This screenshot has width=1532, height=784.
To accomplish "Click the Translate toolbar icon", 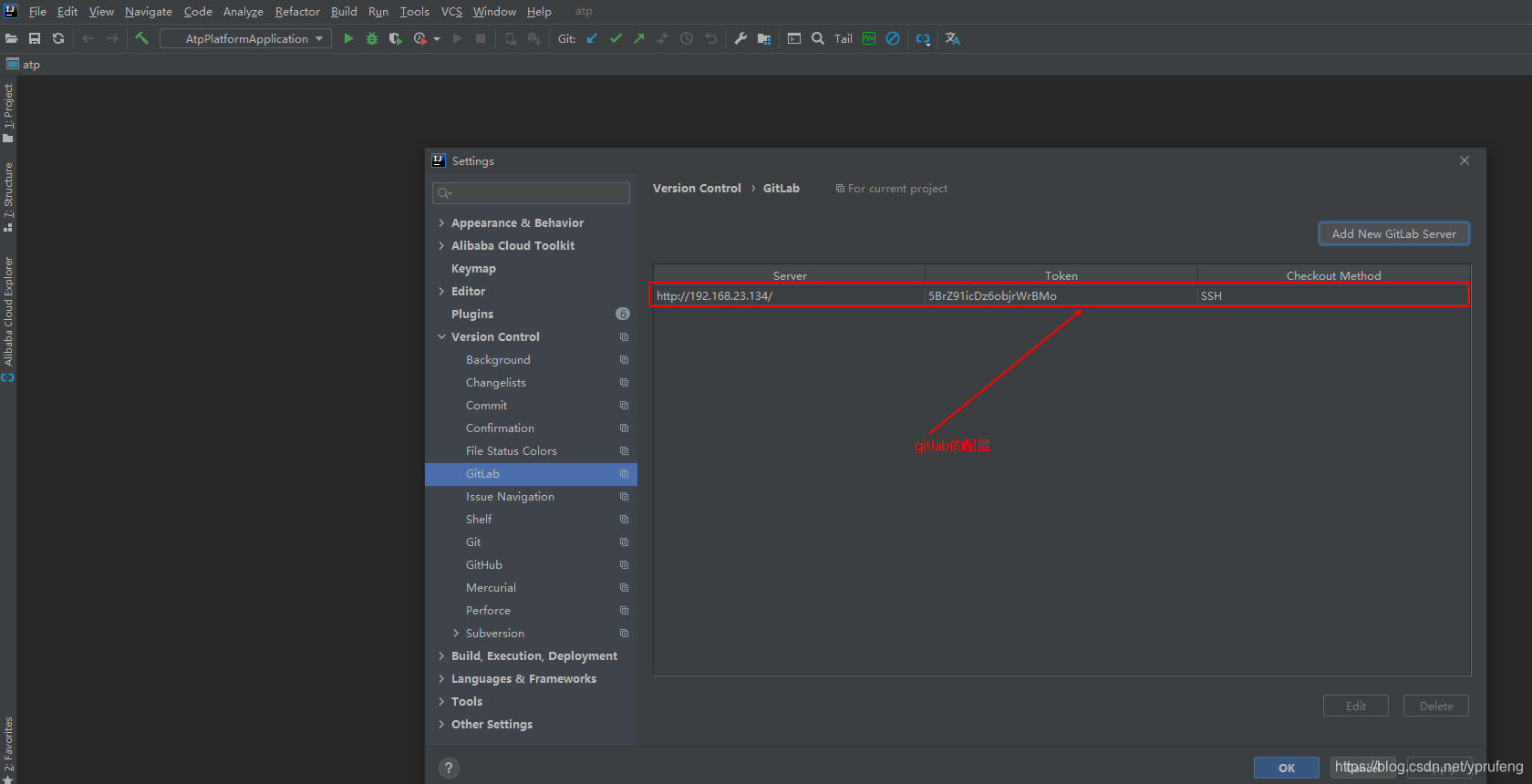I will click(x=953, y=38).
